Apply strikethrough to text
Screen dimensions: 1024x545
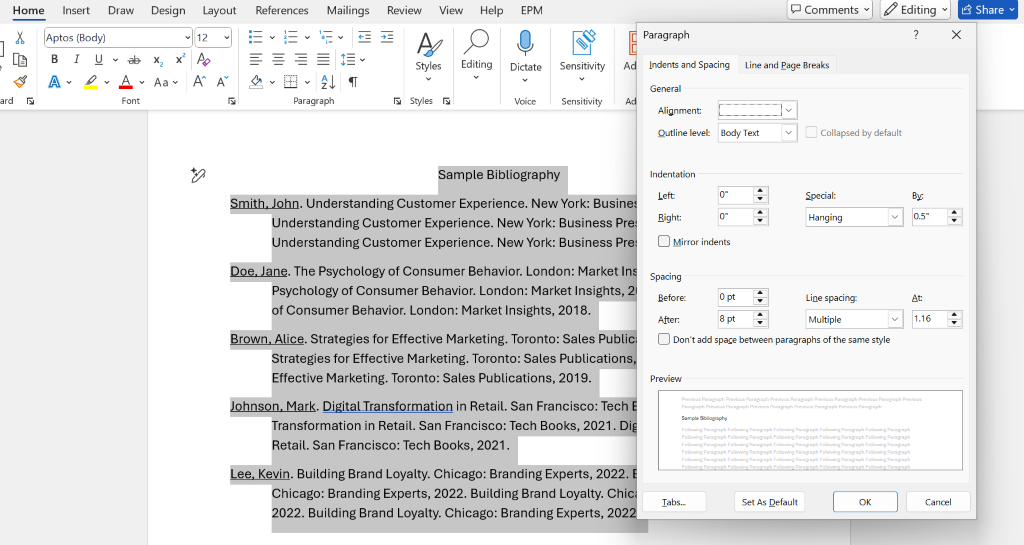(134, 60)
